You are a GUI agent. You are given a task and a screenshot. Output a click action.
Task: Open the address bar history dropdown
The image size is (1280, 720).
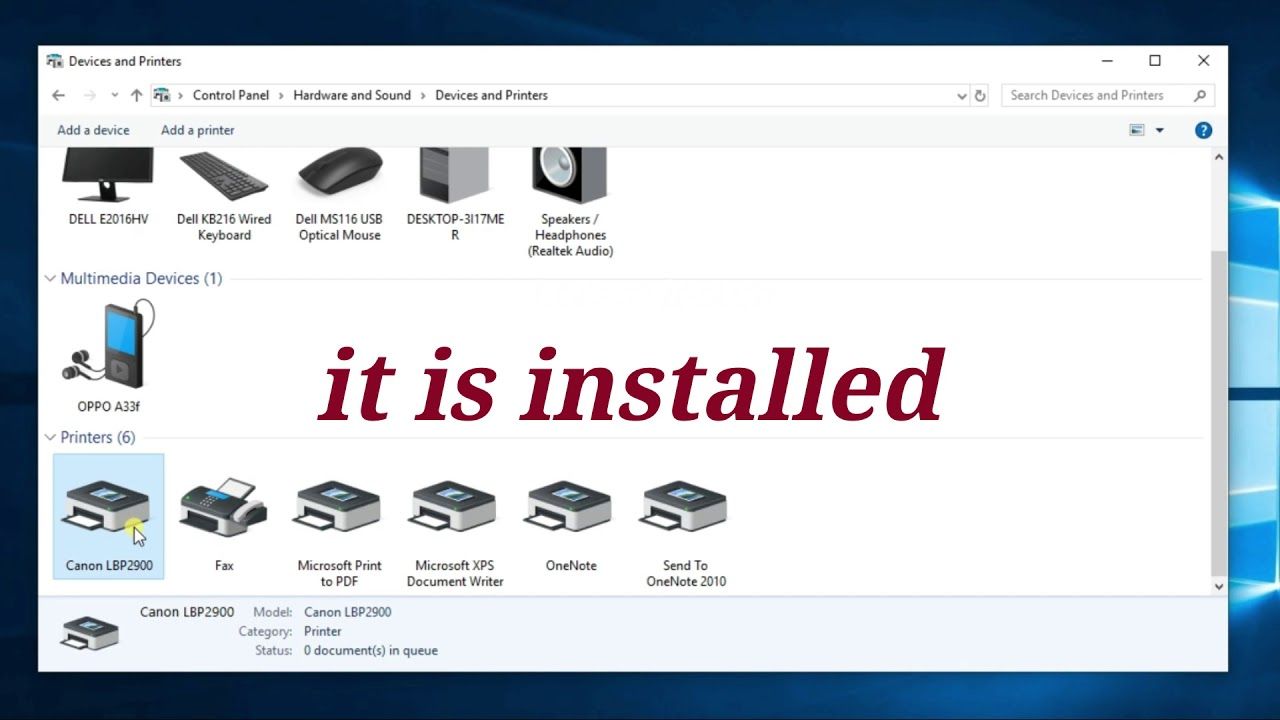(x=962, y=96)
